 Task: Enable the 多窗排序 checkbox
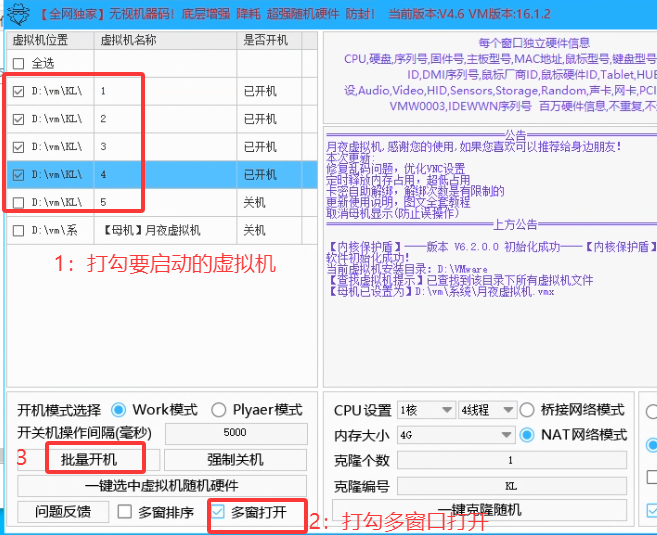125,512
